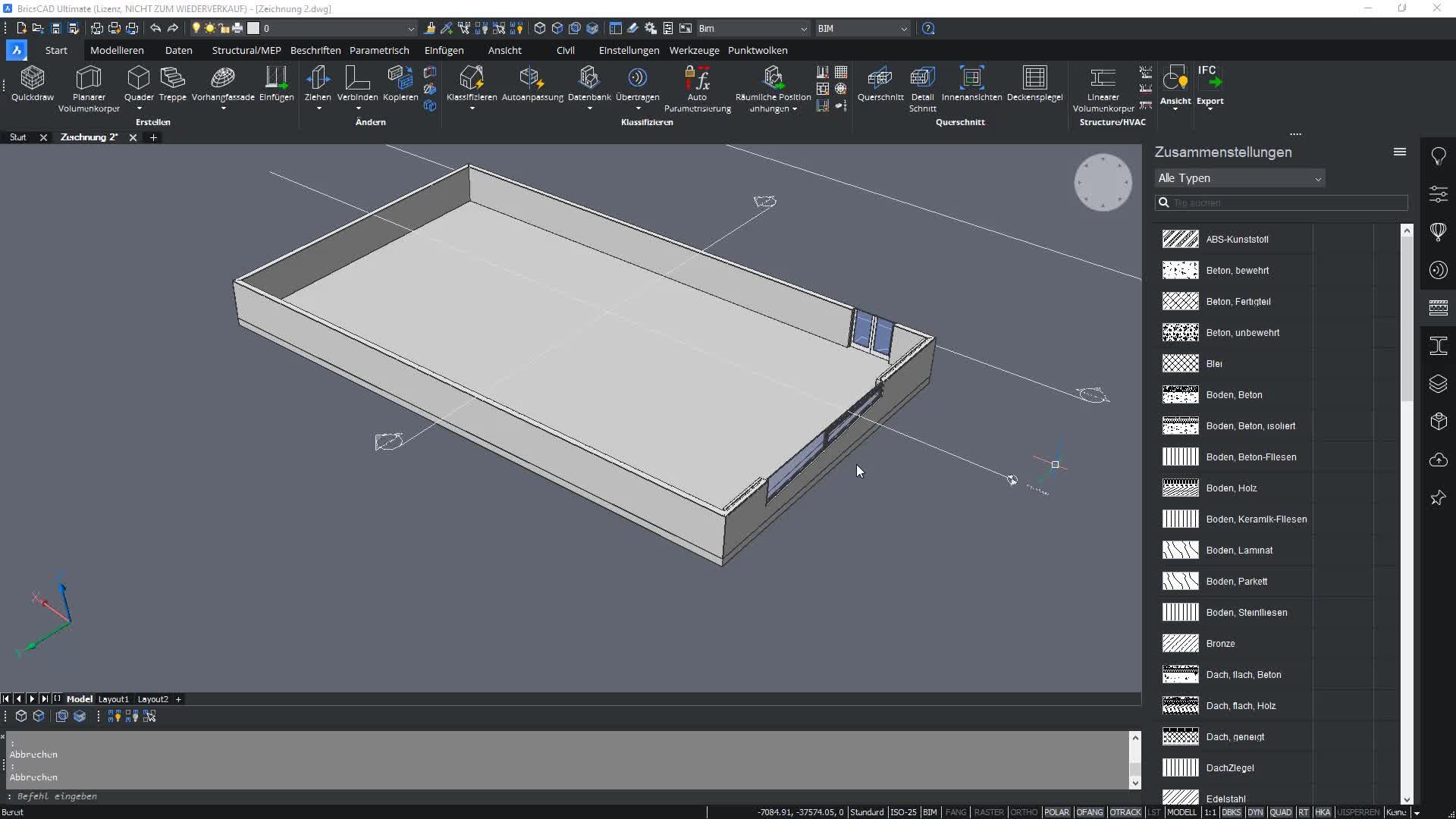
Task: Expand the Vorhangfassade dropdown arrow
Action: [223, 108]
